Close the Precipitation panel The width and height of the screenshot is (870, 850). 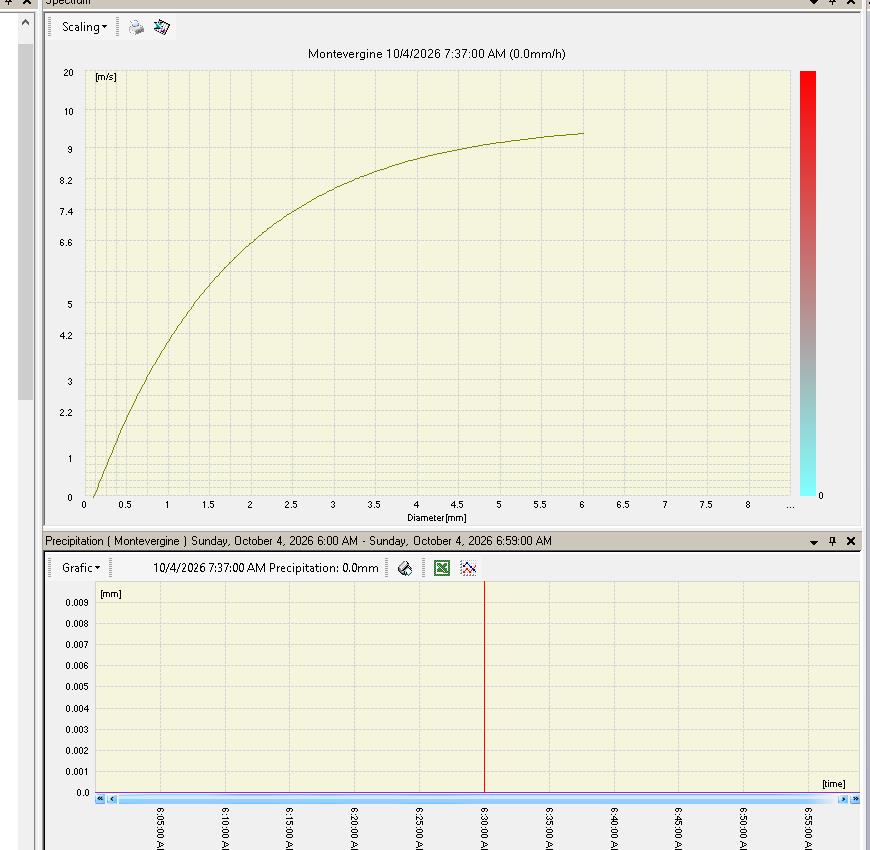[x=851, y=541]
